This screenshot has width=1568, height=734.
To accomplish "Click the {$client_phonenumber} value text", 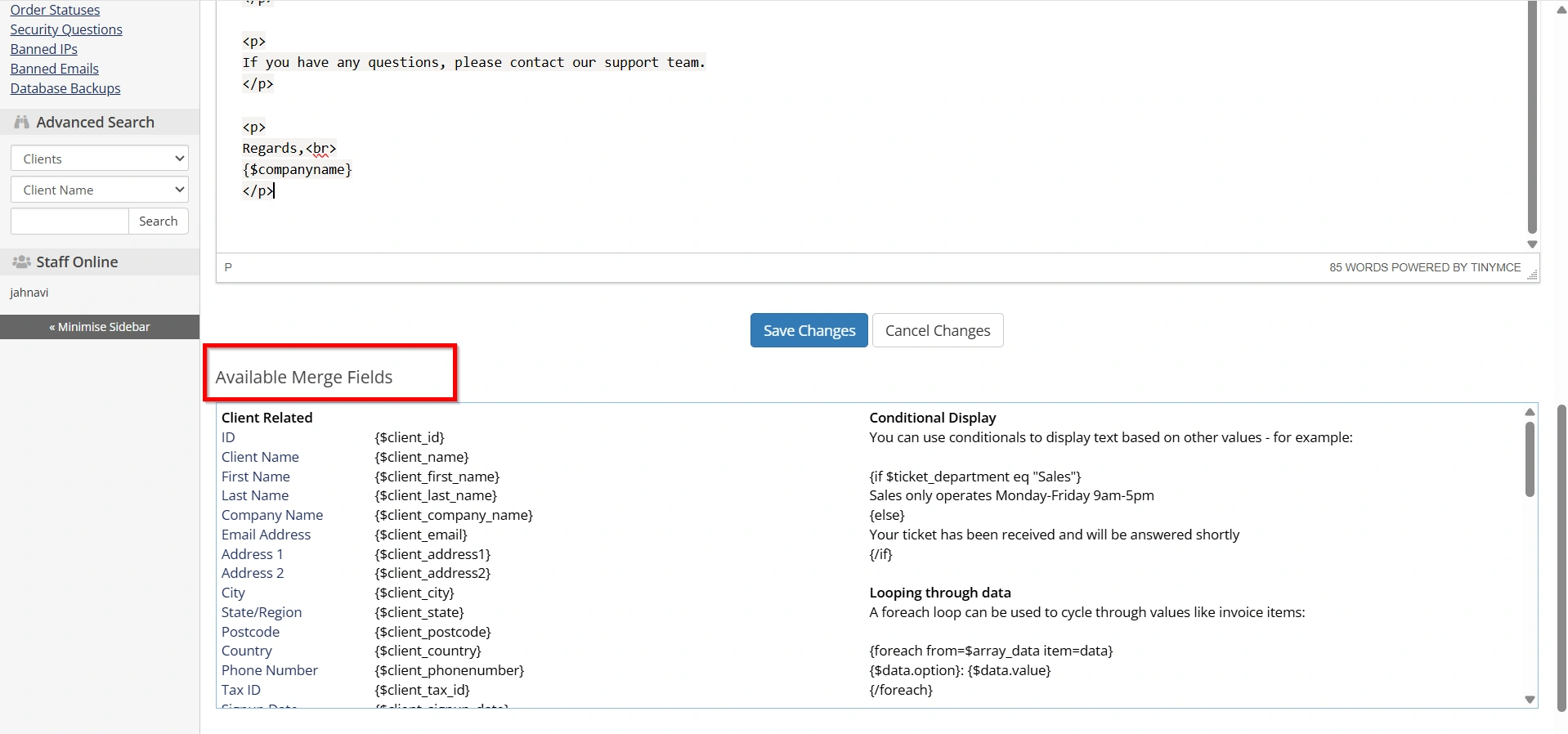I will [450, 670].
